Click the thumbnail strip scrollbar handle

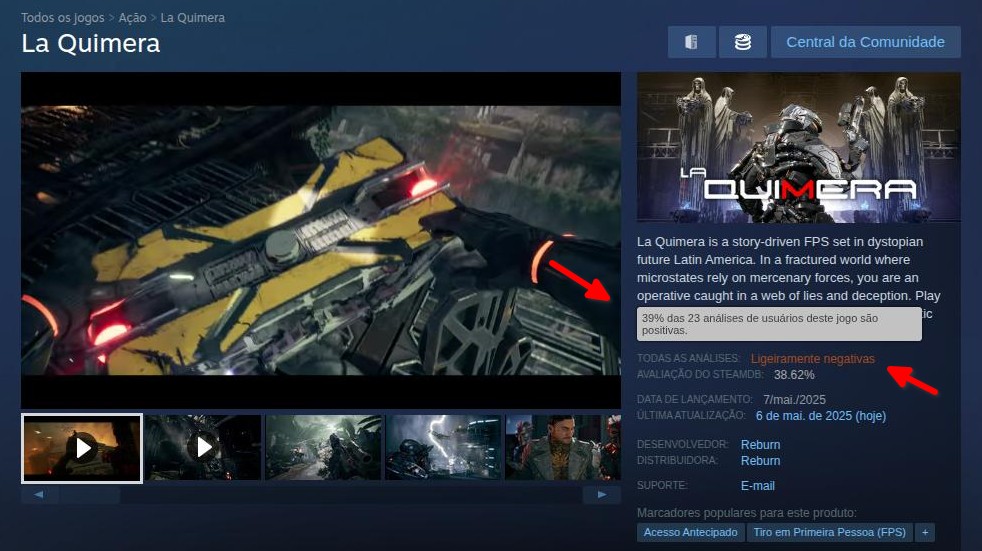tap(90, 495)
